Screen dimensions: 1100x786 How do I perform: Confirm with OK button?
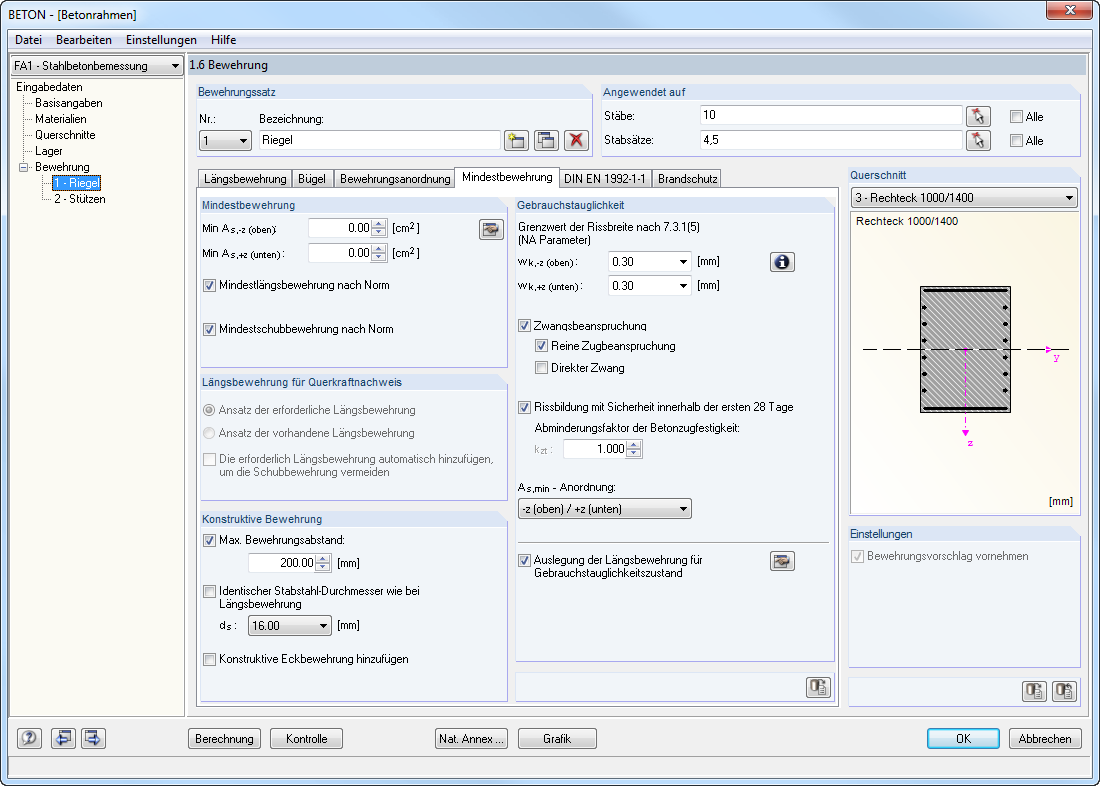tap(963, 739)
